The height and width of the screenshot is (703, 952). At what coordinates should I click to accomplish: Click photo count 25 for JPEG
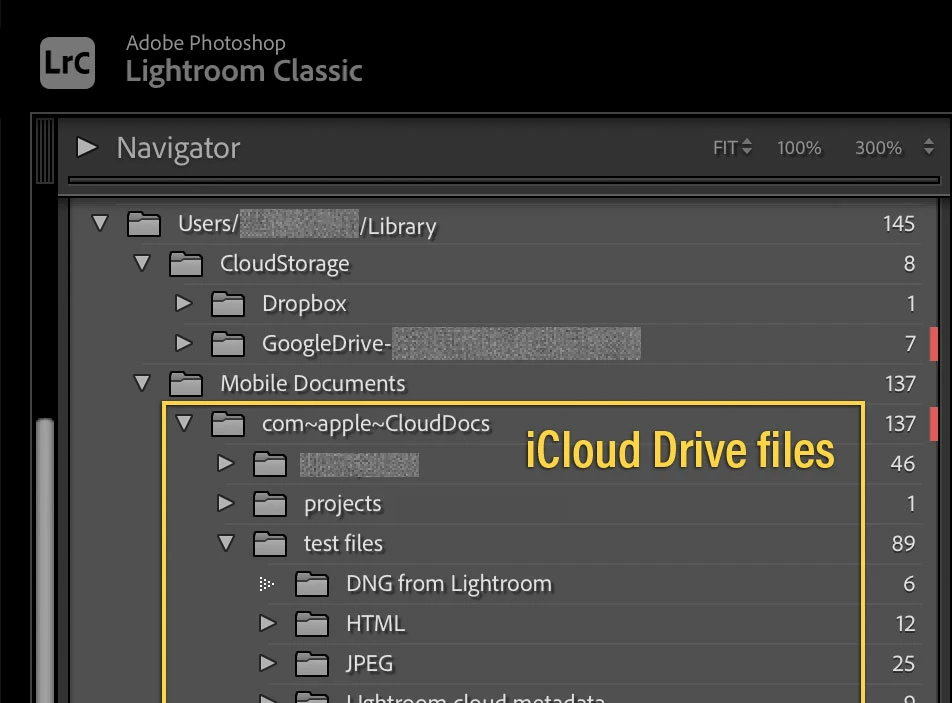point(903,664)
